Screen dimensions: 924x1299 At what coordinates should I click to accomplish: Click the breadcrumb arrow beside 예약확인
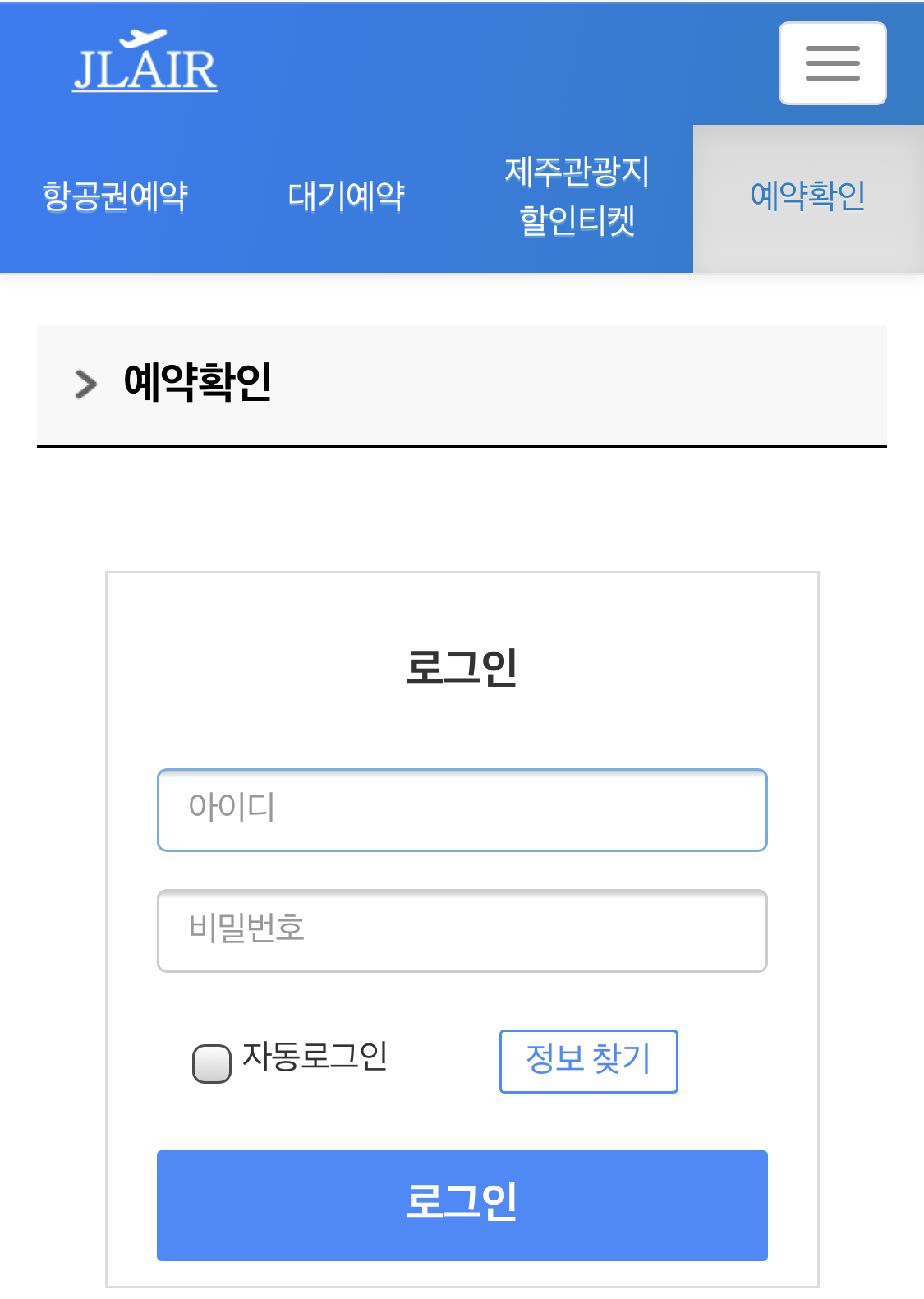(x=85, y=383)
